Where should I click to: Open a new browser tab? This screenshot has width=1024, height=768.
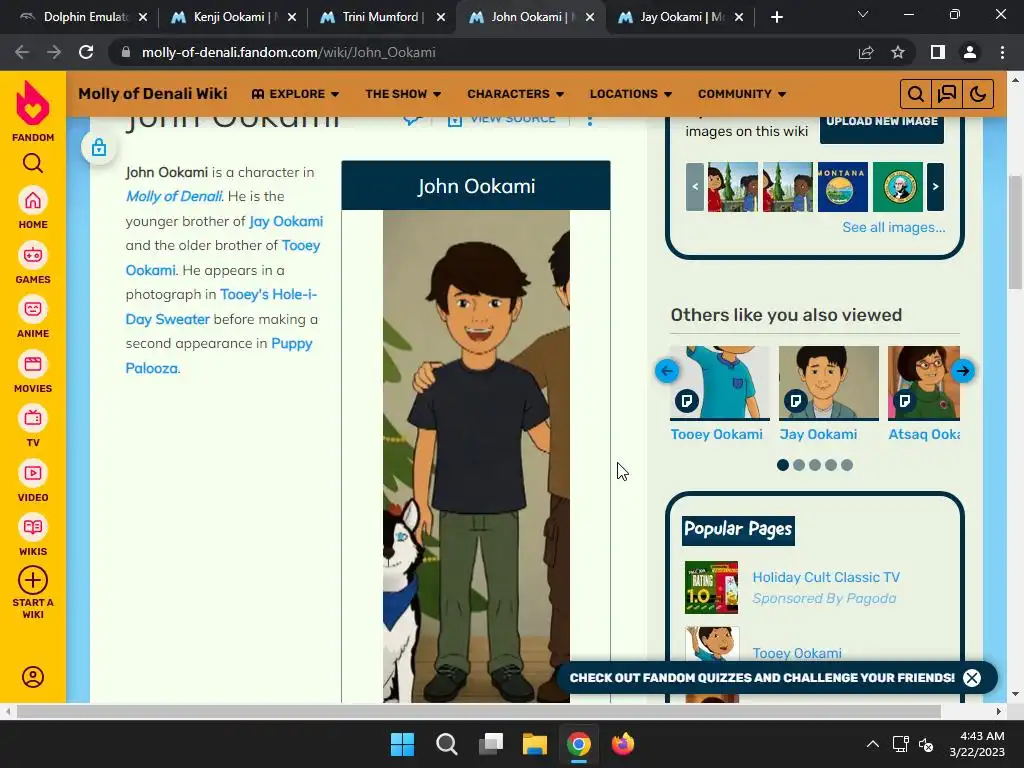pos(776,17)
